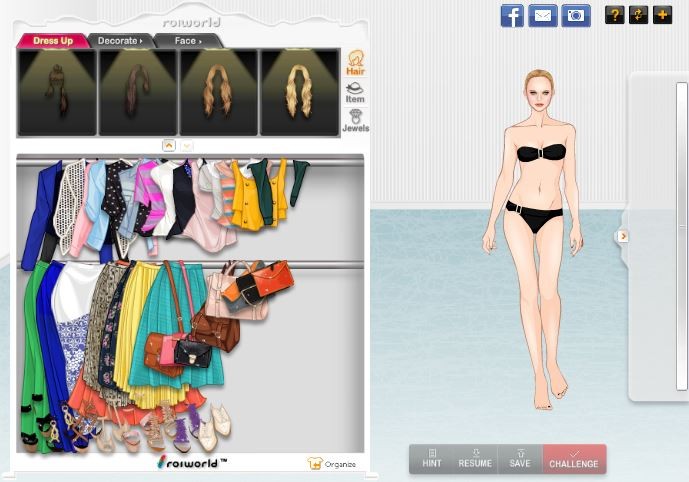Image resolution: width=689 pixels, height=482 pixels.
Task: Switch to the Dress Up tab
Action: tap(52, 41)
